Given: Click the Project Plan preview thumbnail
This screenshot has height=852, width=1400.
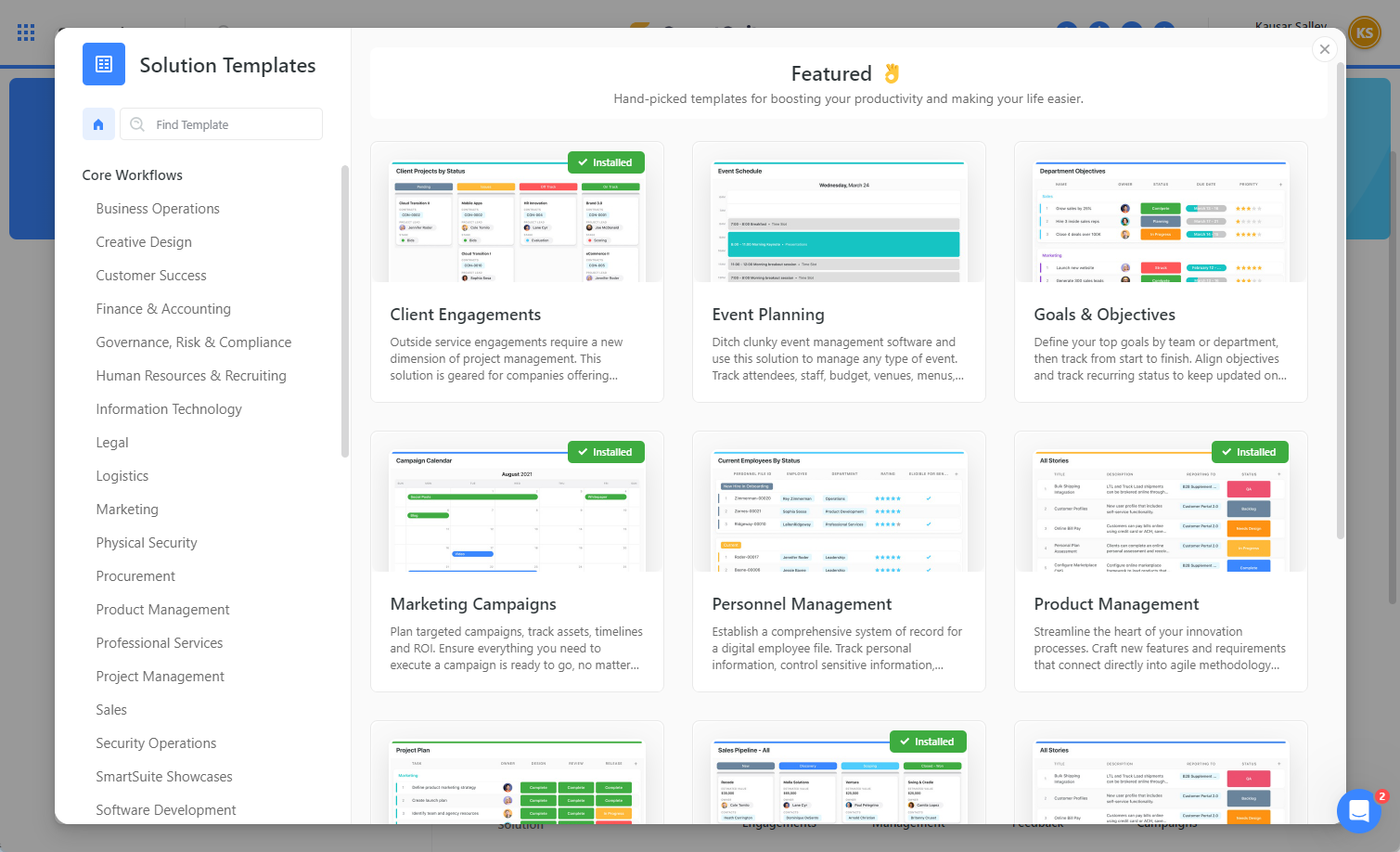Looking at the screenshot, I should 517,782.
